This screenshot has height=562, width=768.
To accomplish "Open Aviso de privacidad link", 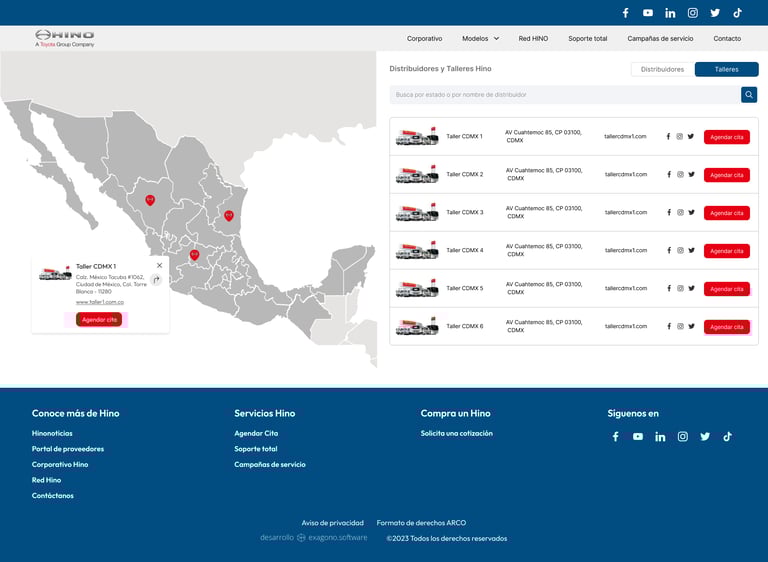I will 333,523.
